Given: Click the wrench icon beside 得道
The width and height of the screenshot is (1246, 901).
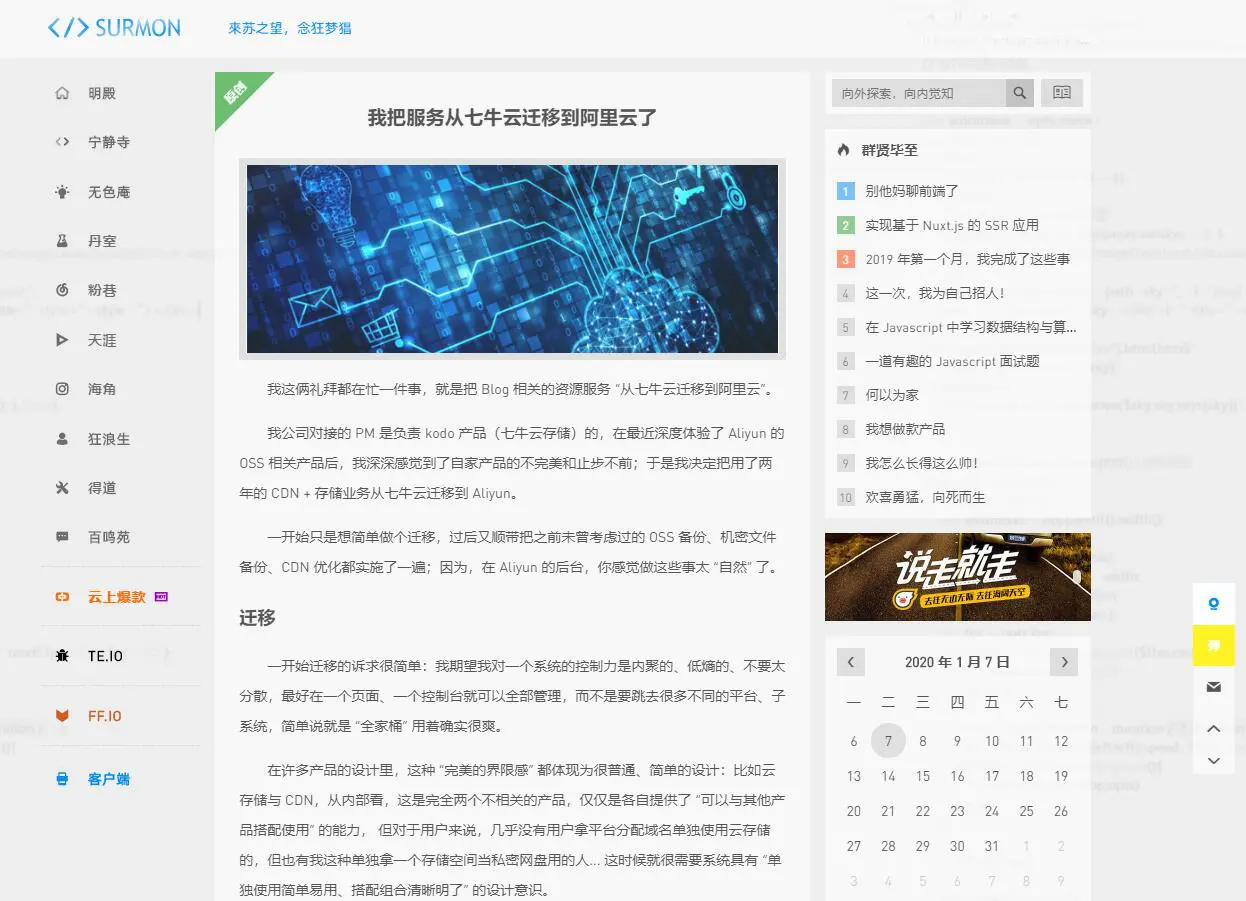Looking at the screenshot, I should pyautogui.click(x=62, y=488).
